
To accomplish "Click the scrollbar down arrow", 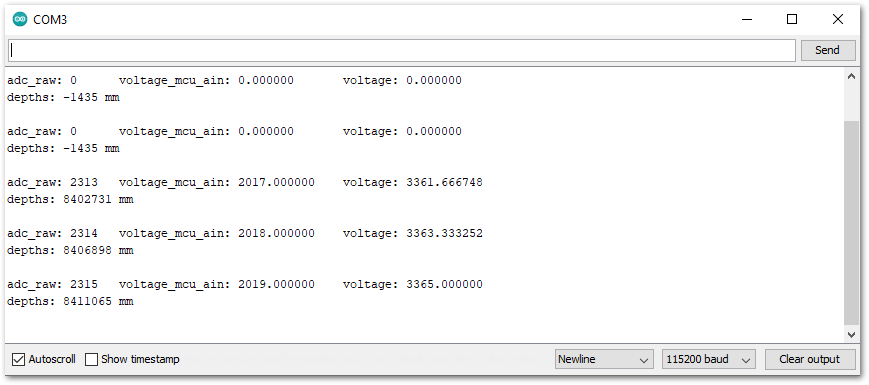I will (852, 334).
